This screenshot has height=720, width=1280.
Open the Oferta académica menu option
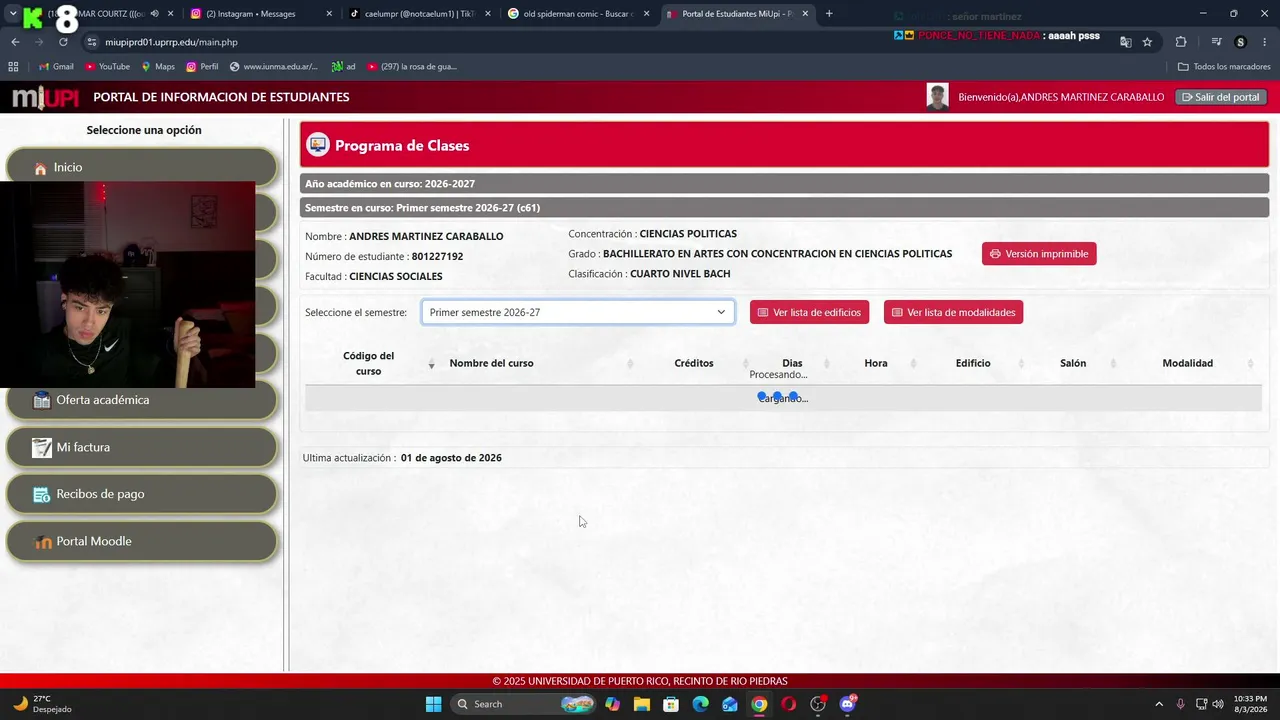141,400
